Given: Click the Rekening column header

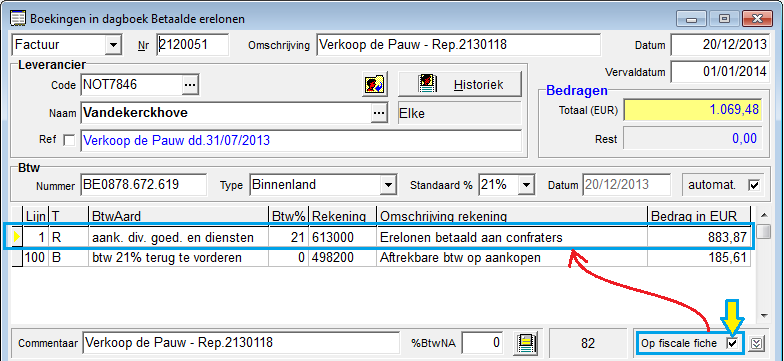Looking at the screenshot, I should [x=342, y=216].
